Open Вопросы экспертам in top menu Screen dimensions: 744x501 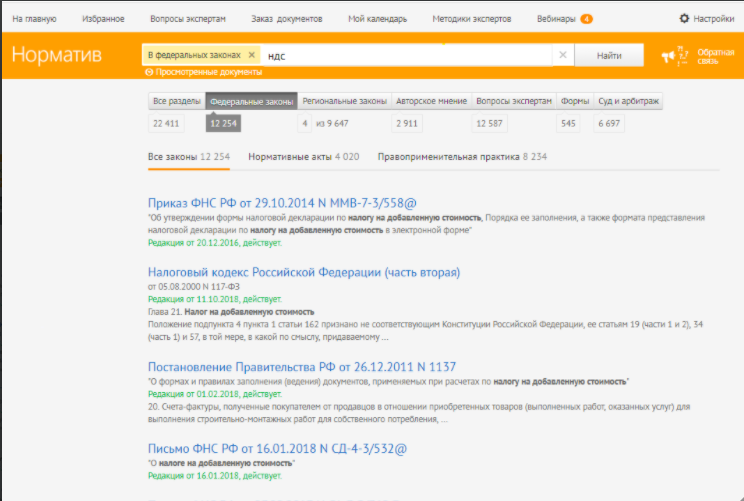click(188, 19)
